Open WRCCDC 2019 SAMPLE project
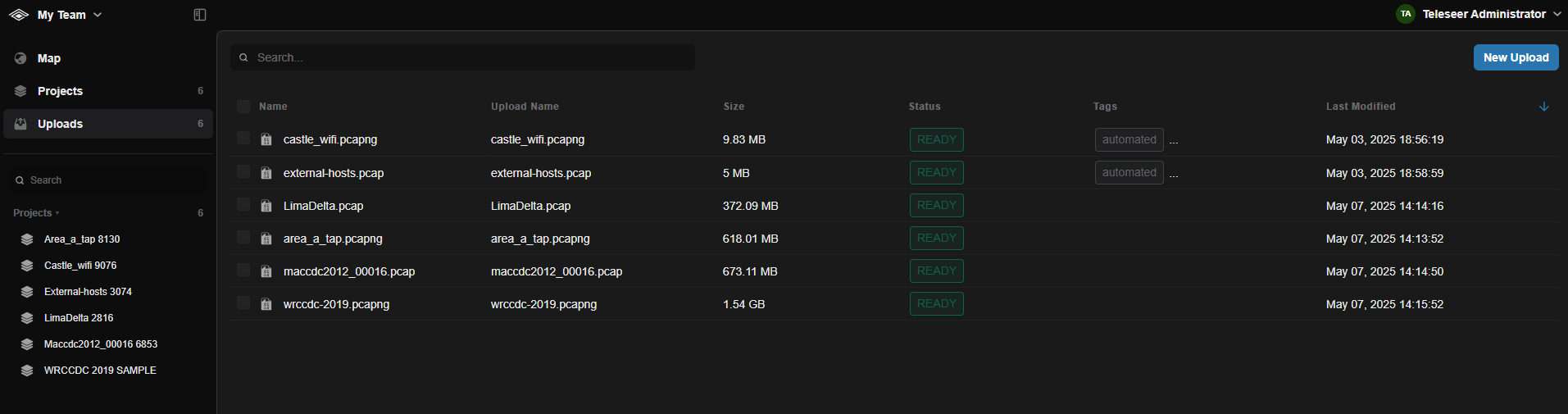This screenshot has width=1568, height=414. [100, 371]
